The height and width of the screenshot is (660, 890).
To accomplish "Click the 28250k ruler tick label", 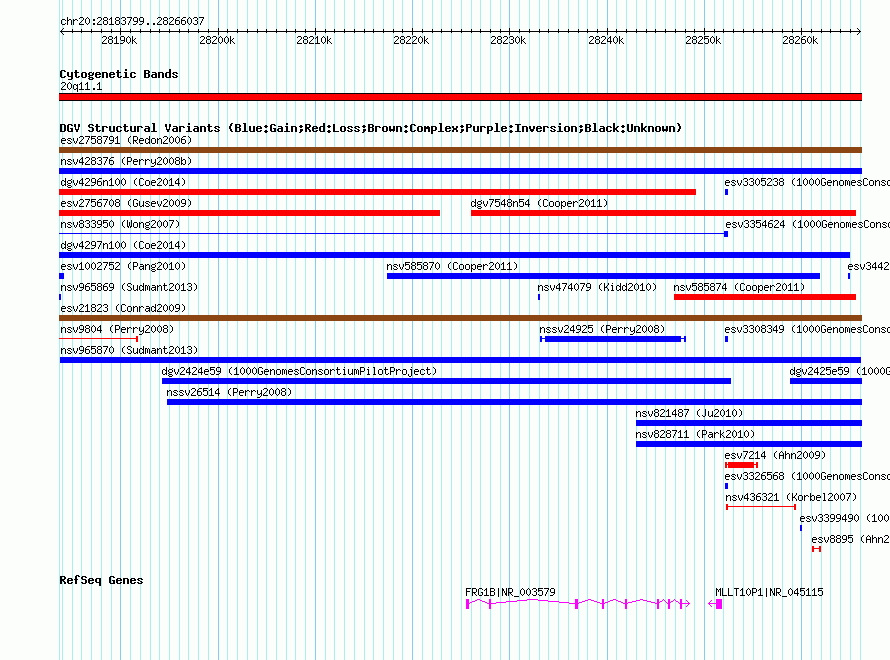I will pyautogui.click(x=703, y=40).
